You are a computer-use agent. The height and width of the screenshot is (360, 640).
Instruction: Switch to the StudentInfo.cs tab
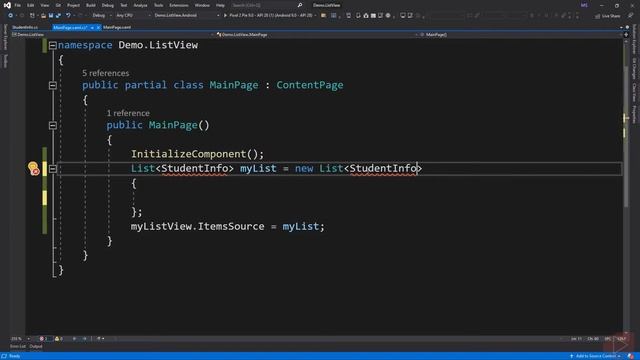click(x=25, y=27)
